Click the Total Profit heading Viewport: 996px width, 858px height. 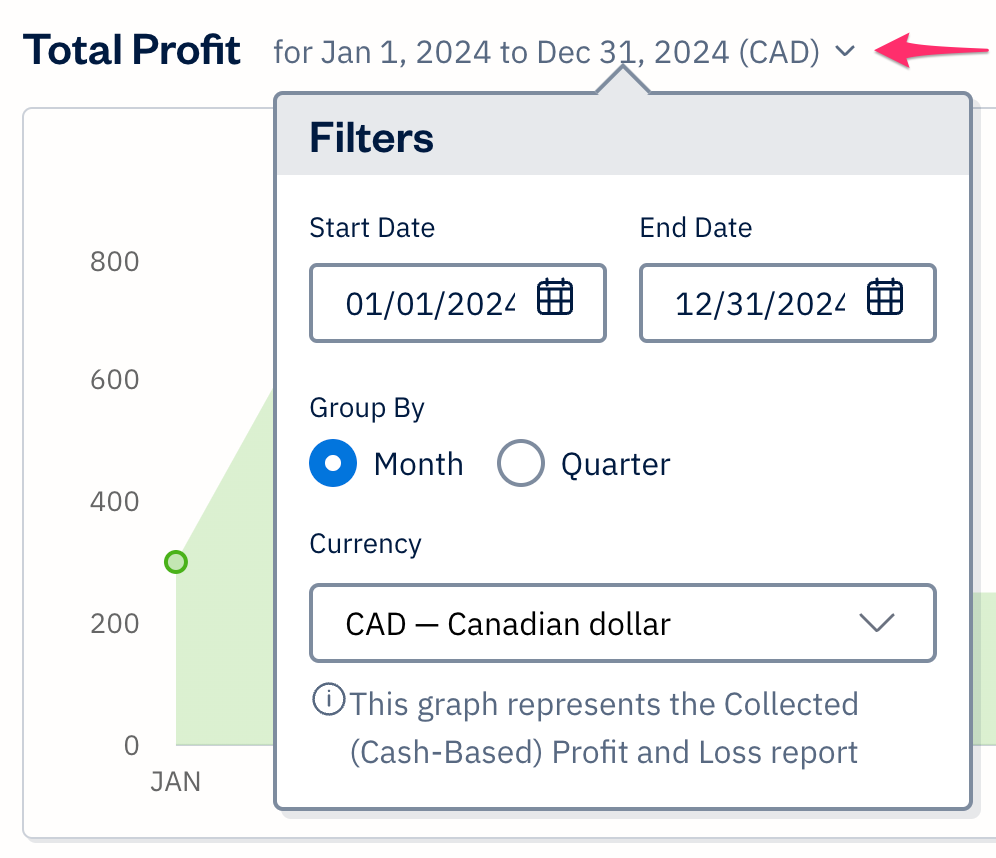tap(132, 49)
